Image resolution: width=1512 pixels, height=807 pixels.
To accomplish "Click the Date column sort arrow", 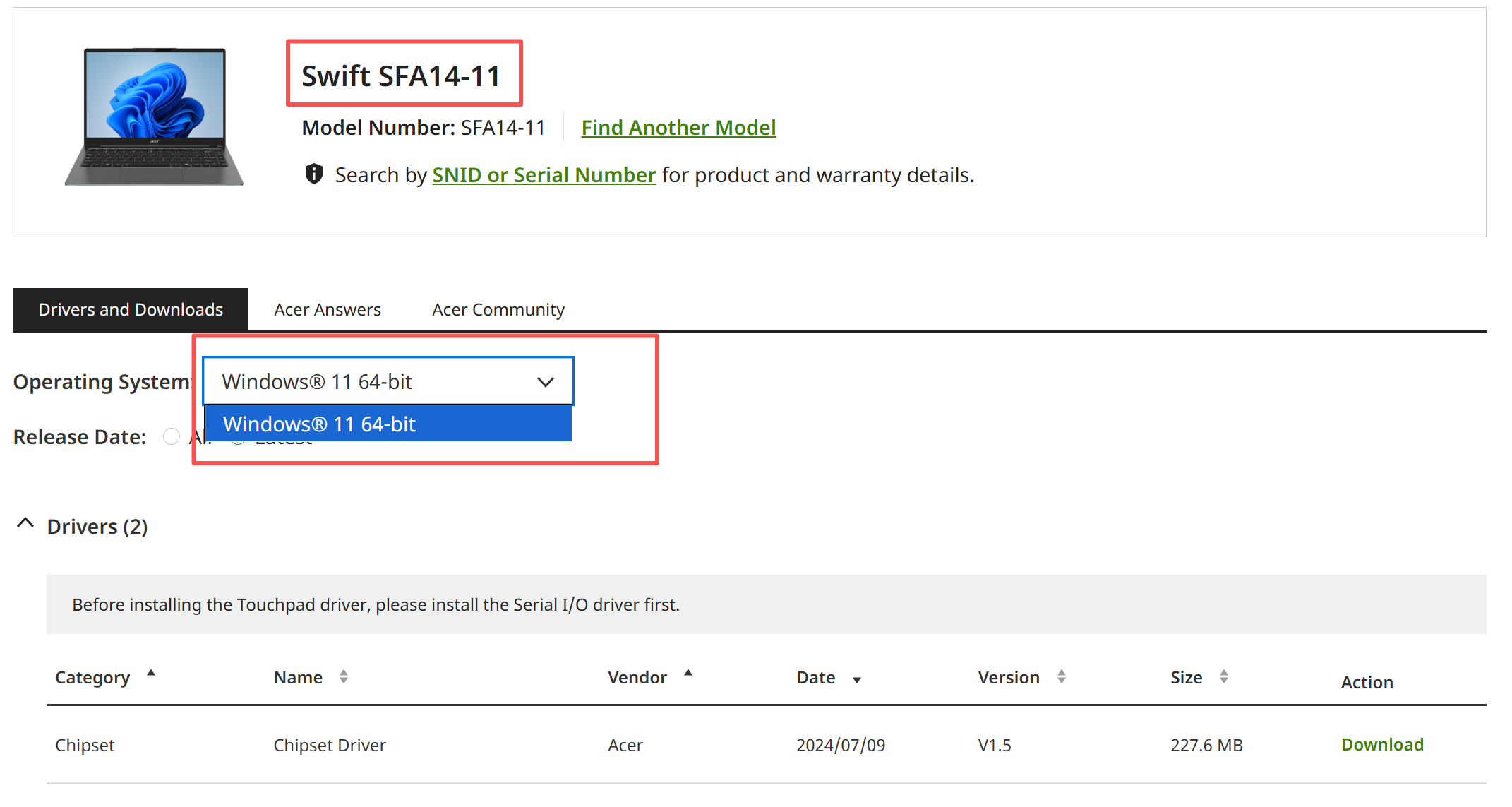I will (x=857, y=680).
